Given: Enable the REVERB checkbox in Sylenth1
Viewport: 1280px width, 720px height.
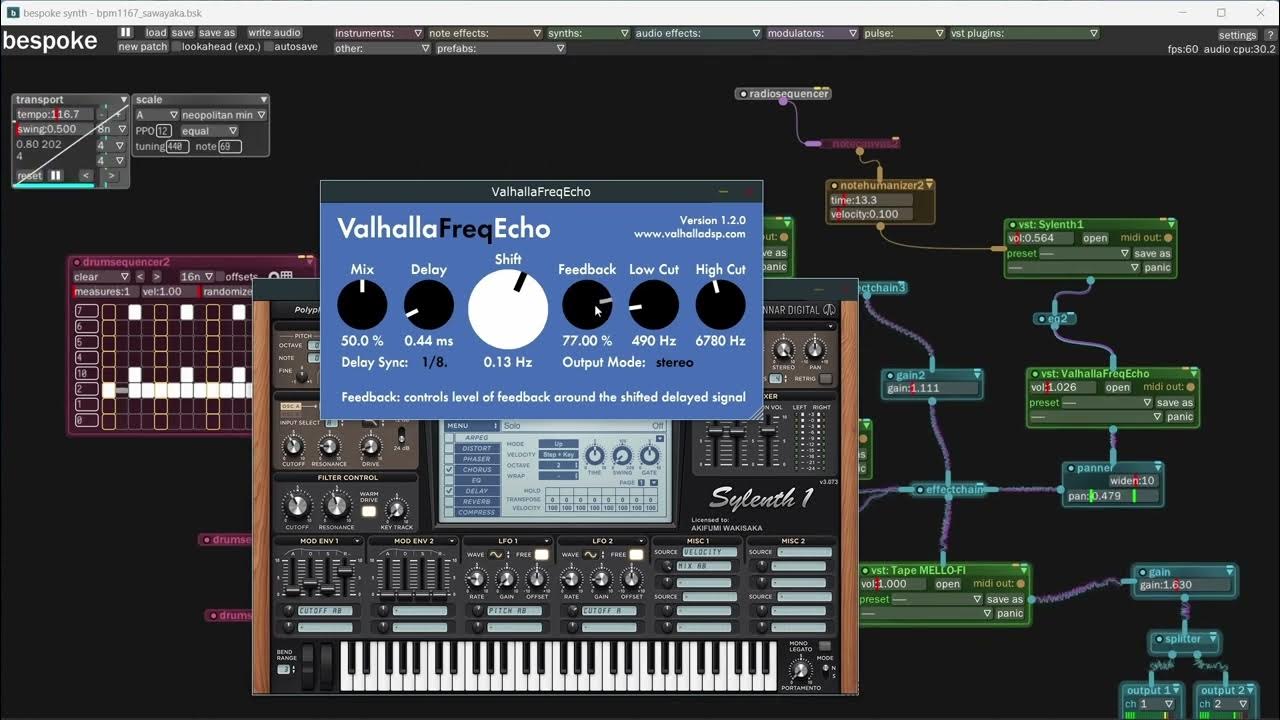Looking at the screenshot, I should [x=449, y=502].
